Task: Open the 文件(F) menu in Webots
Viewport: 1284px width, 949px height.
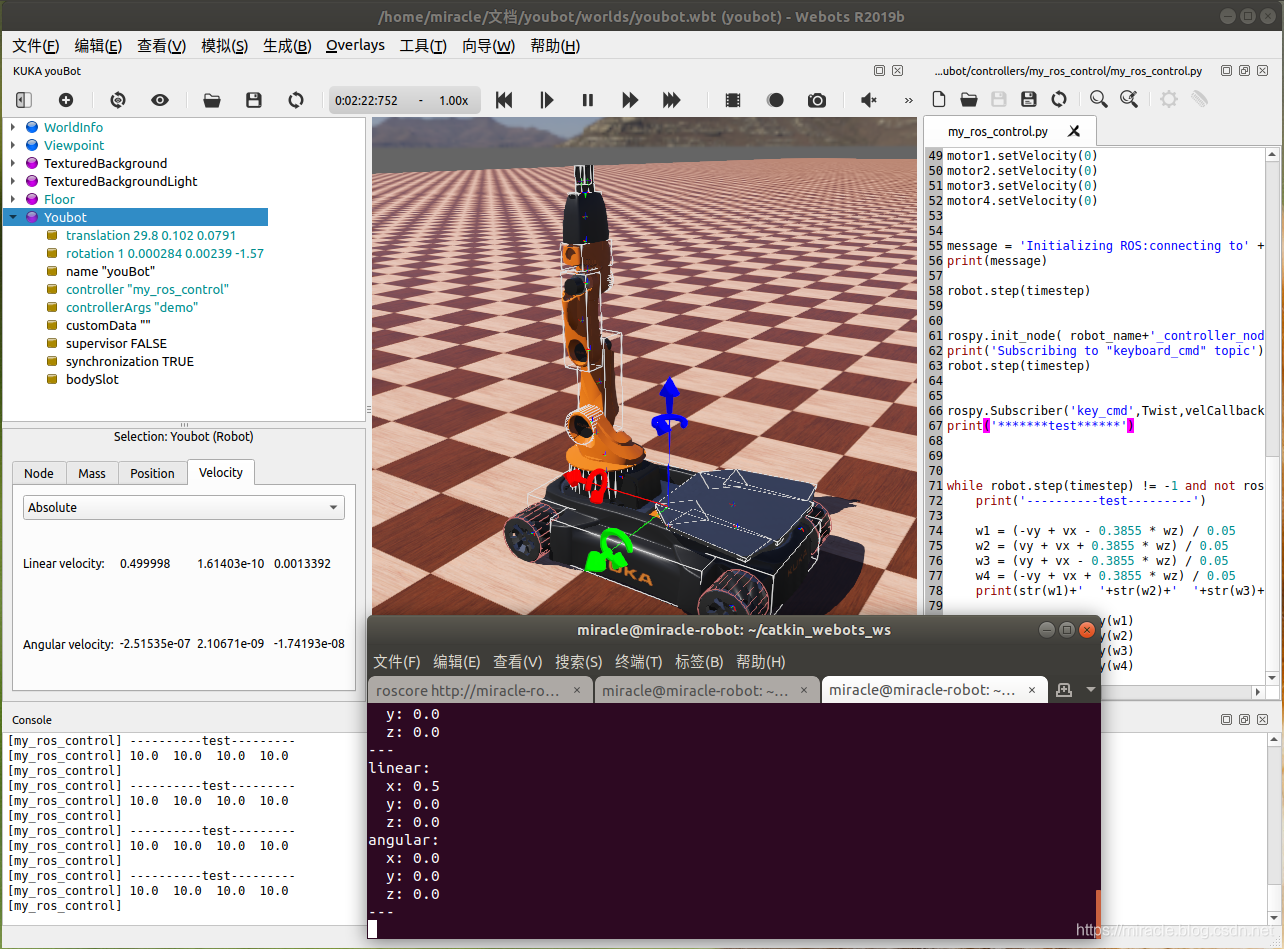Action: coord(36,46)
